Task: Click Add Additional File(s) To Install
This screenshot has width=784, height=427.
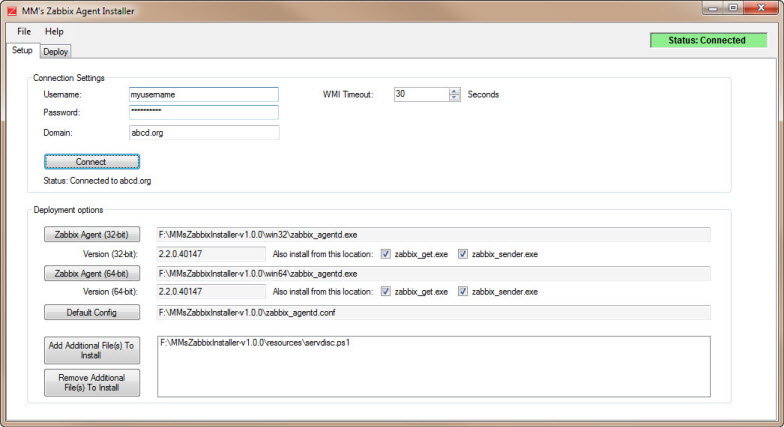Action: pos(92,350)
